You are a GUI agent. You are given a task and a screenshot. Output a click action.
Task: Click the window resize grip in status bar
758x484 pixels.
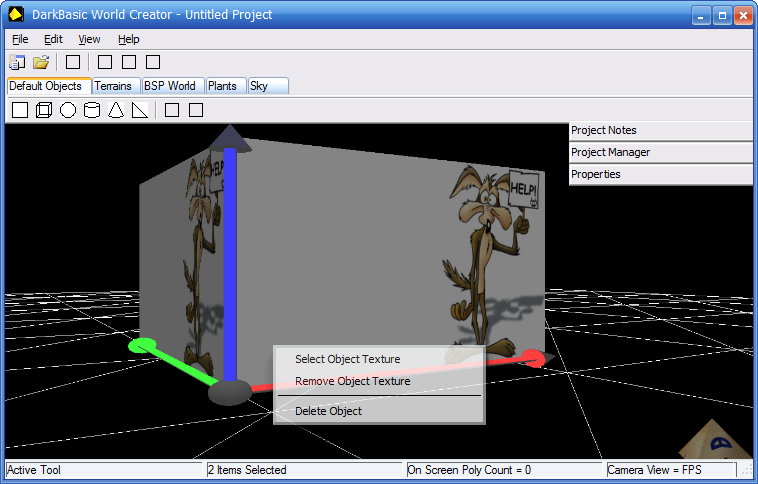tap(746, 470)
